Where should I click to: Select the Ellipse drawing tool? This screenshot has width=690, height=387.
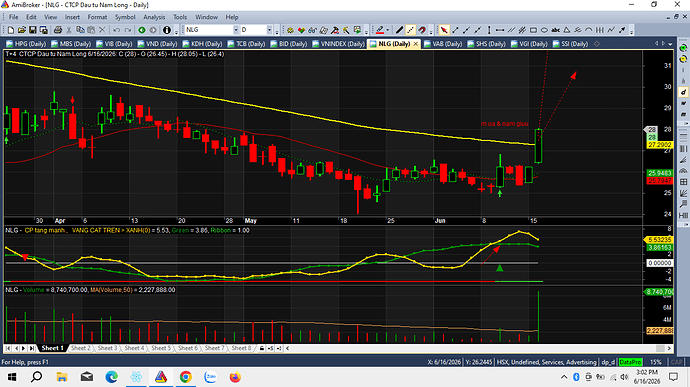544,30
